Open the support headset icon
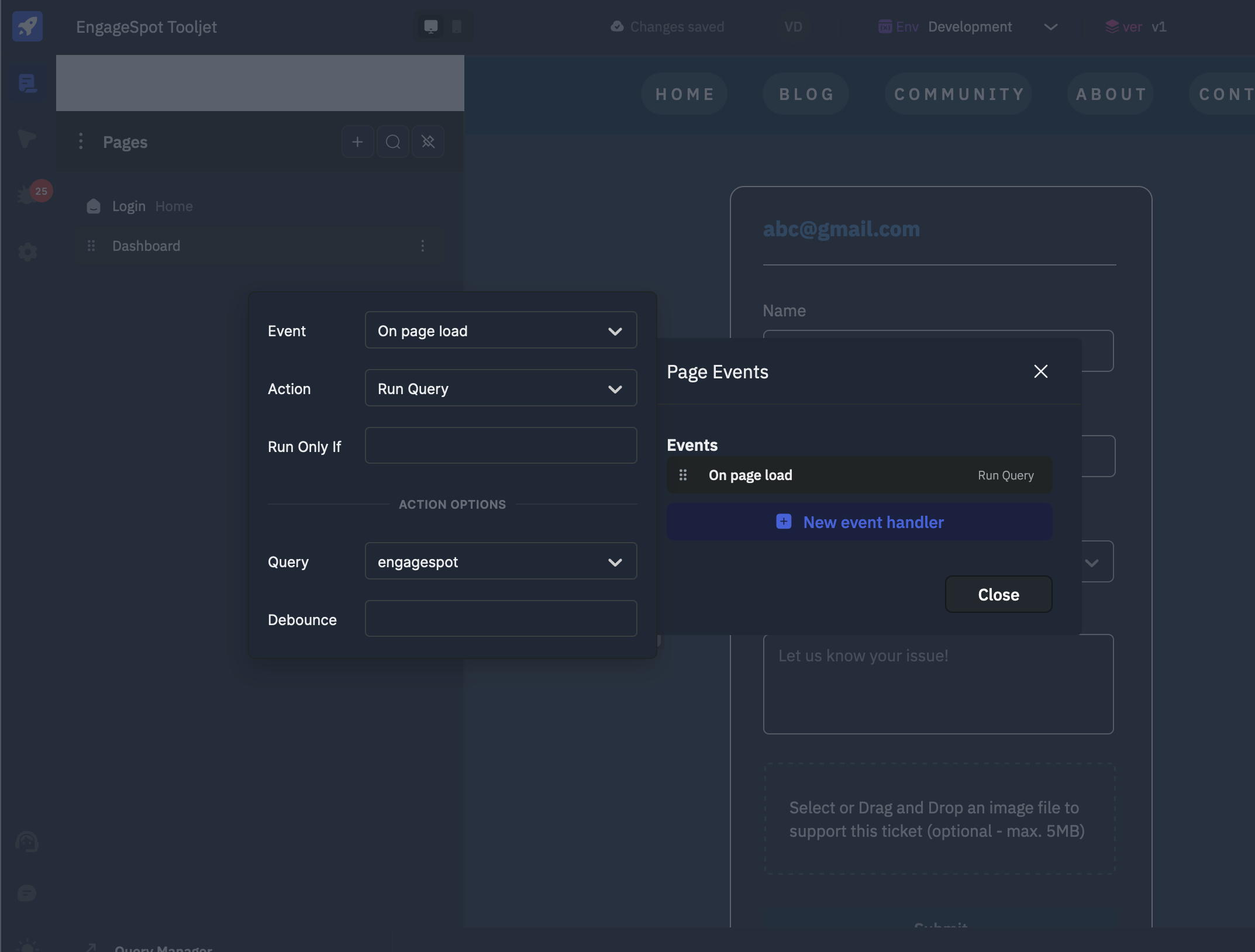 coord(27,843)
